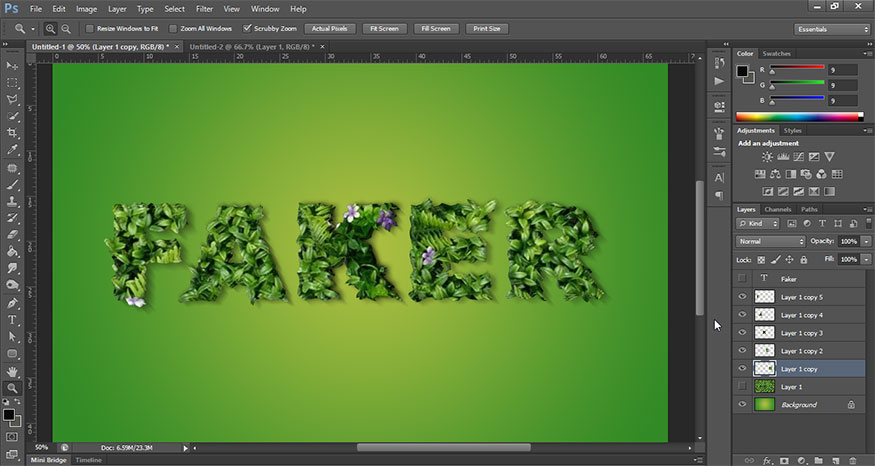Screen dimensions: 875x466
Task: Pick the Horizontal Type tool
Action: click(x=12, y=320)
